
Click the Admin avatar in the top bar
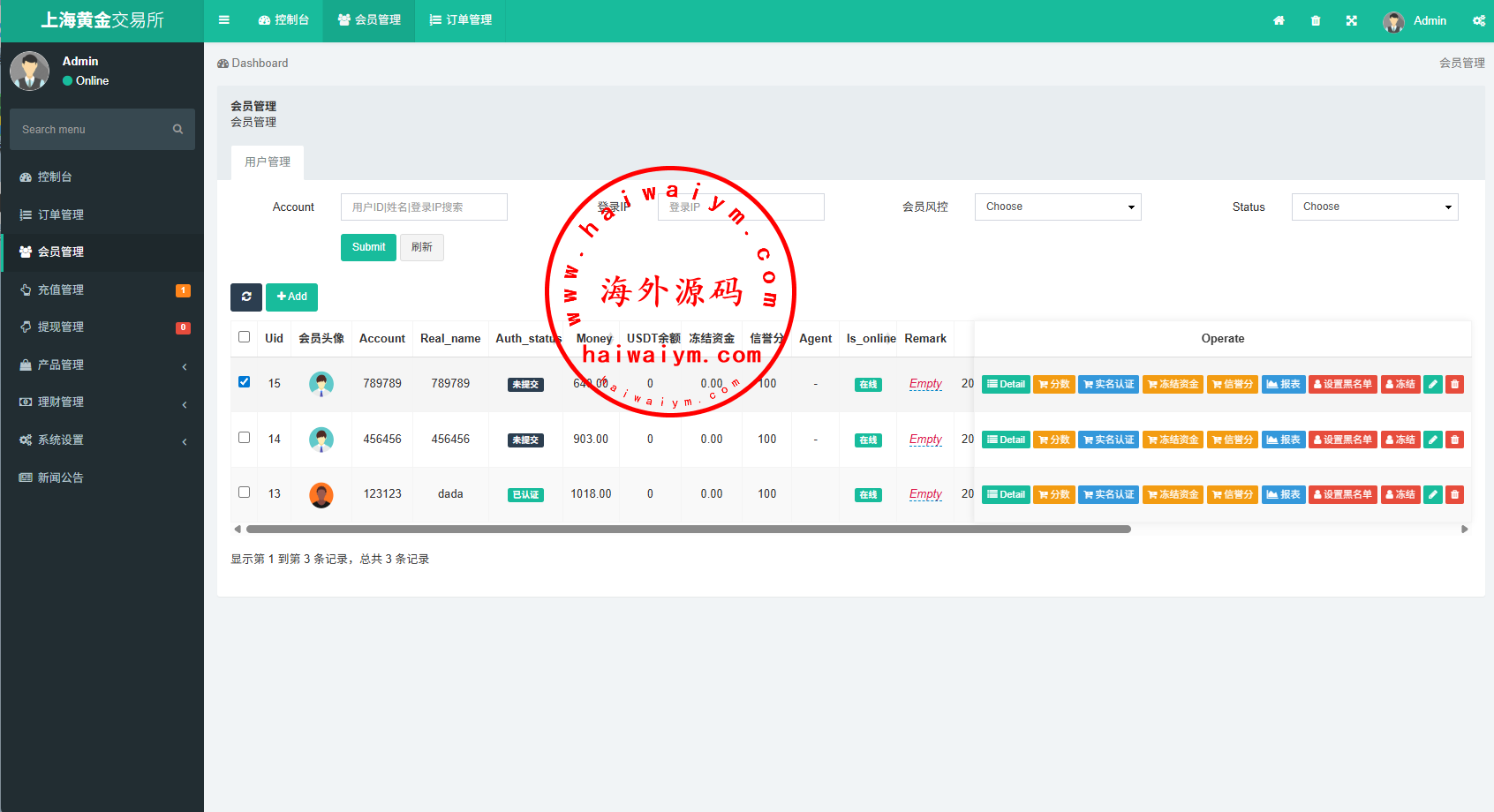click(x=1394, y=21)
